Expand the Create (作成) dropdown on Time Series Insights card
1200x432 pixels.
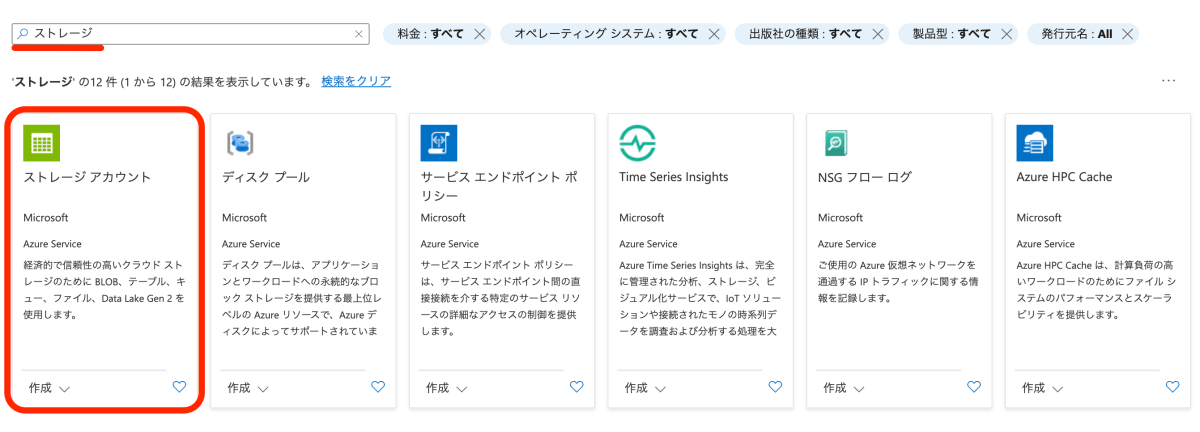tap(646, 388)
